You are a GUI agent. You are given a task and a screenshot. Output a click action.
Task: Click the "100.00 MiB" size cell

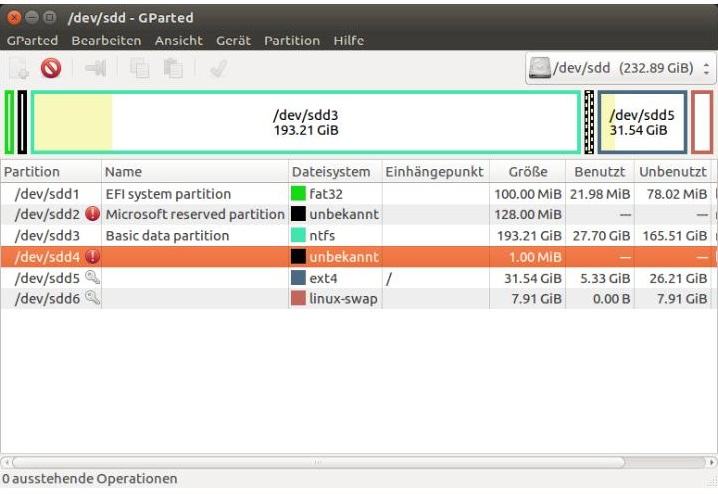click(528, 194)
